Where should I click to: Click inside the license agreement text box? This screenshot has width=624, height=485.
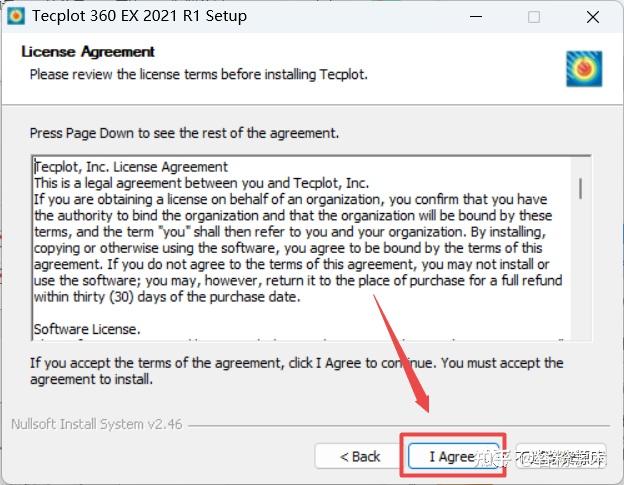[300, 250]
